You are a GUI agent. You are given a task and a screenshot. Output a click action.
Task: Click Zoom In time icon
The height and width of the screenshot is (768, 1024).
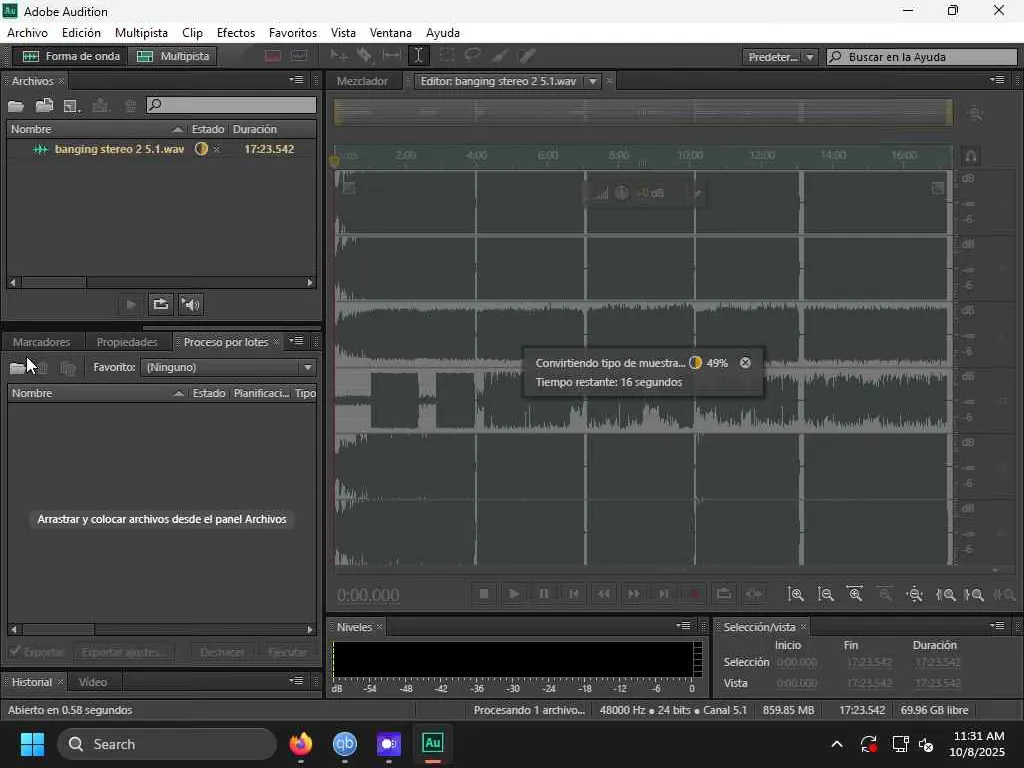[x=855, y=594]
